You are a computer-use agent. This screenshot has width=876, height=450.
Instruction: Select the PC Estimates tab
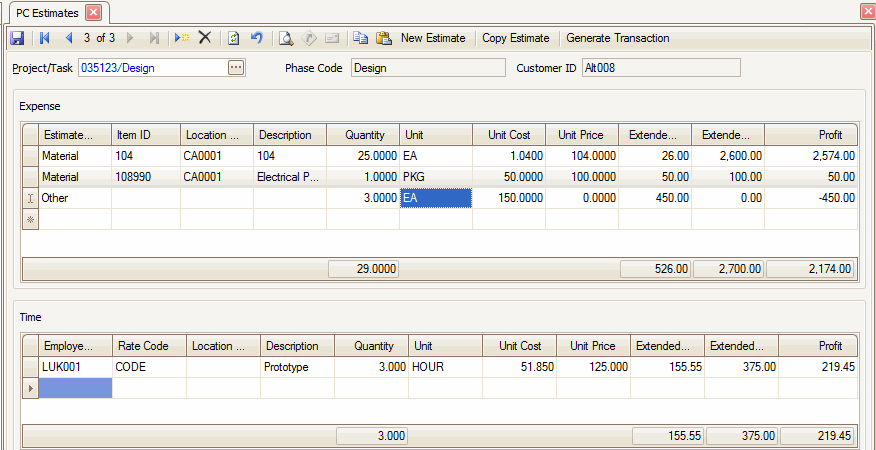(x=48, y=12)
